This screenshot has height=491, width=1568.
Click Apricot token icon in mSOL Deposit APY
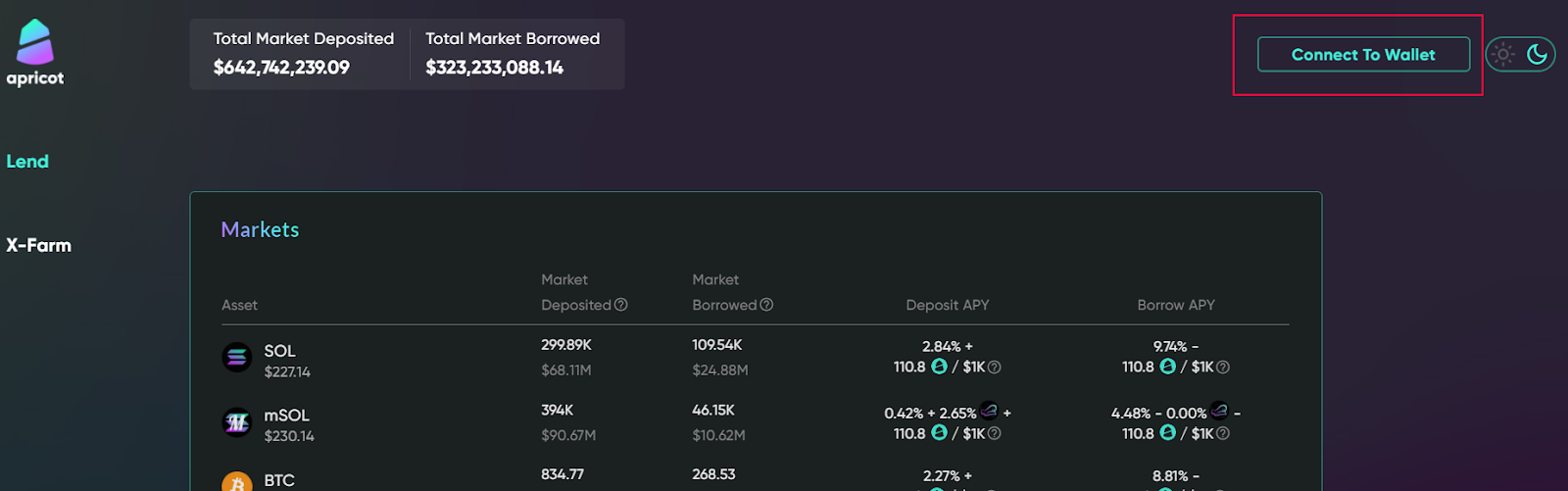click(x=939, y=432)
